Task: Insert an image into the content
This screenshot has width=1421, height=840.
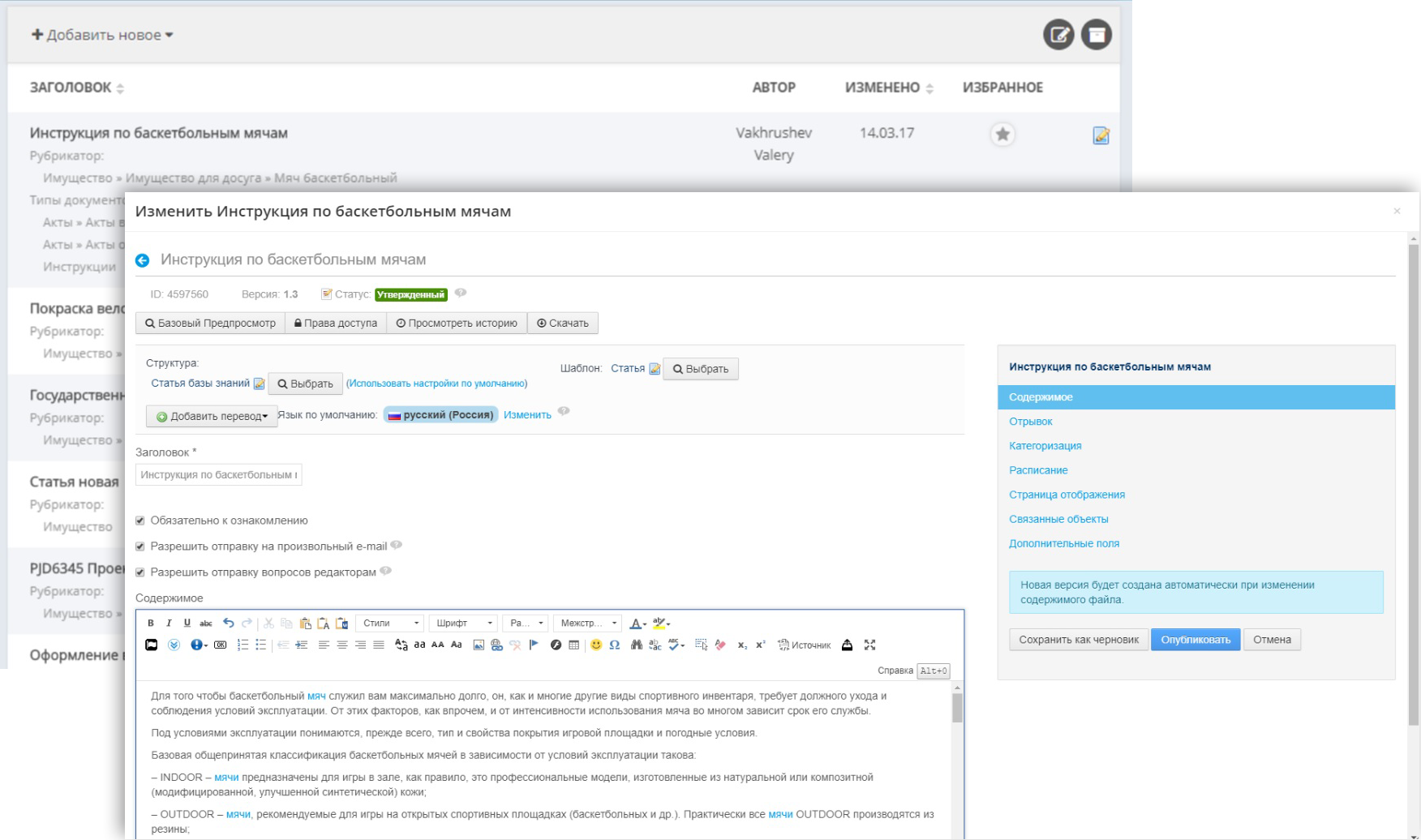Action: 479,645
